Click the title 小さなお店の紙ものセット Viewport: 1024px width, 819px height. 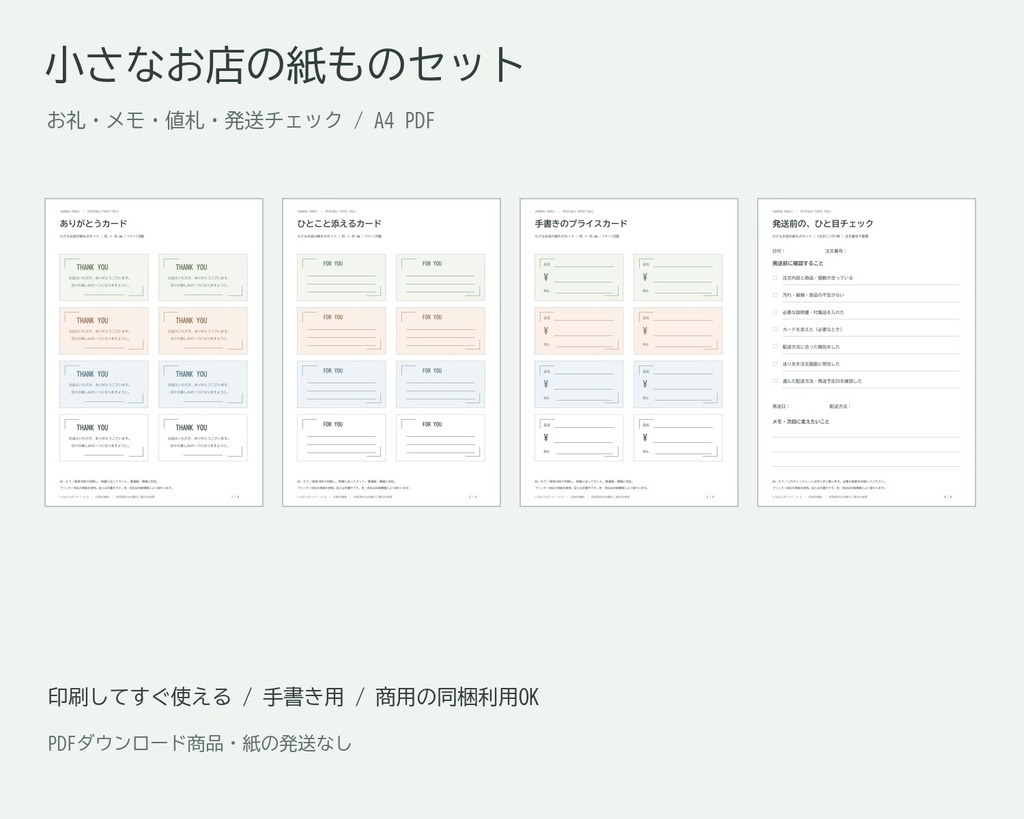click(285, 64)
